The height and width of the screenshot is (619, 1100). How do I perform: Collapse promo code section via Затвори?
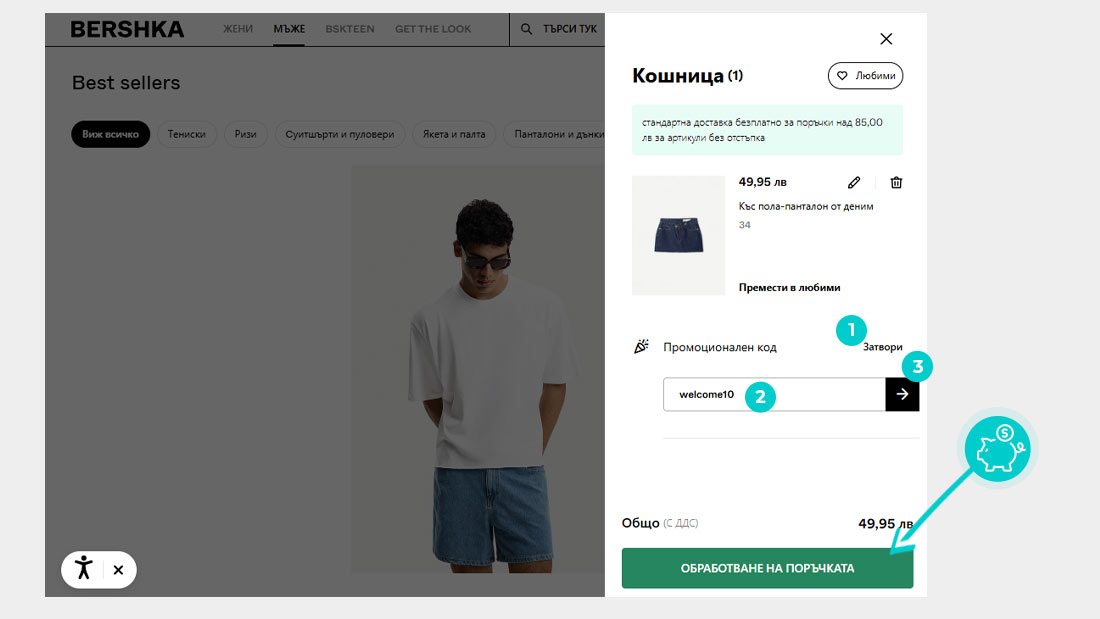coord(883,347)
